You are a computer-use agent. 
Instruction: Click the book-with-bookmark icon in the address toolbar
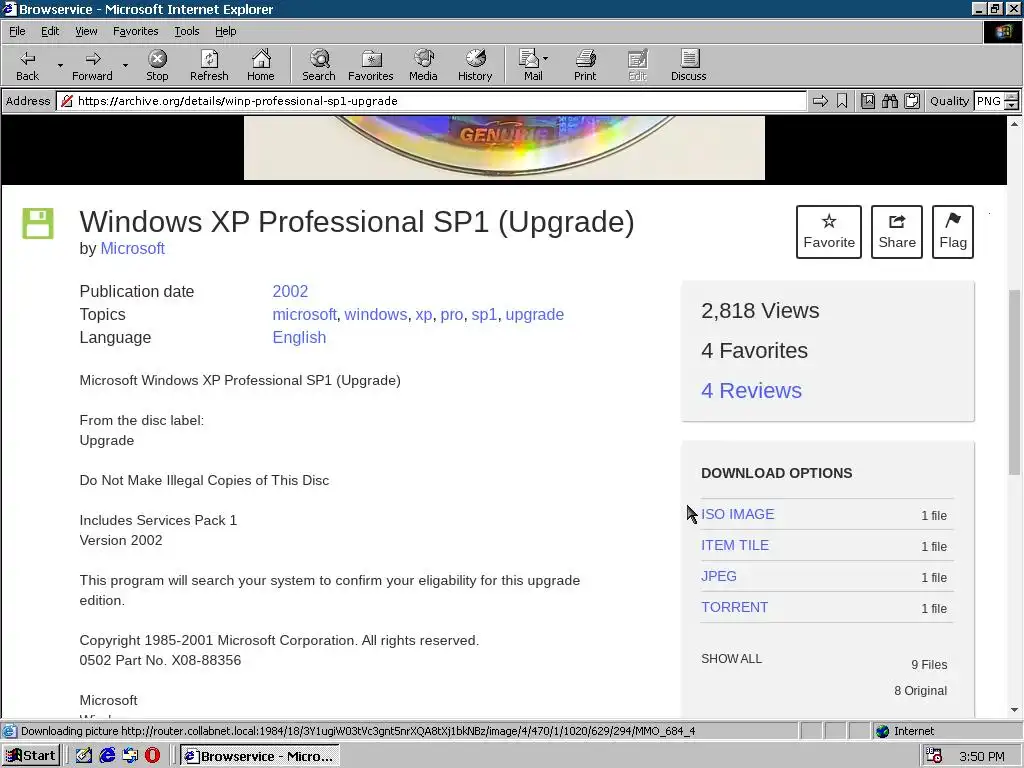867,101
